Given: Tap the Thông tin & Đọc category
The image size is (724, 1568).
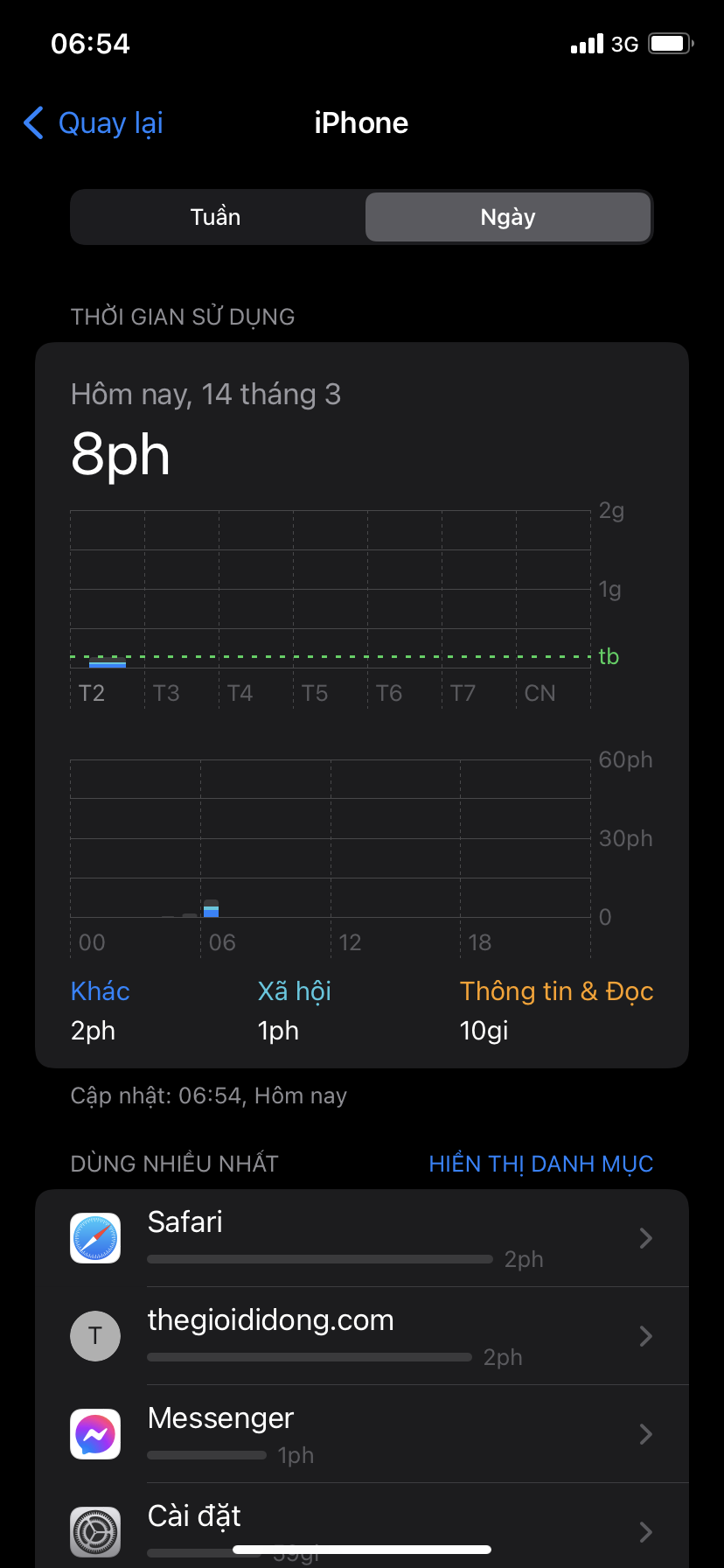Looking at the screenshot, I should point(557,991).
